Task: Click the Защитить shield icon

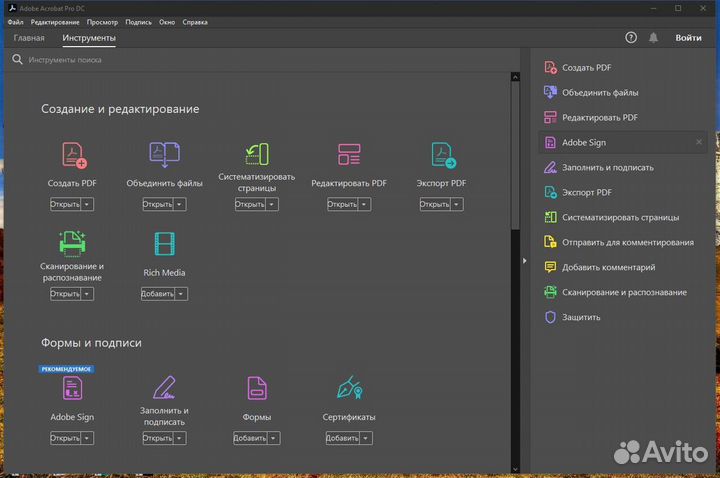Action: (550, 317)
